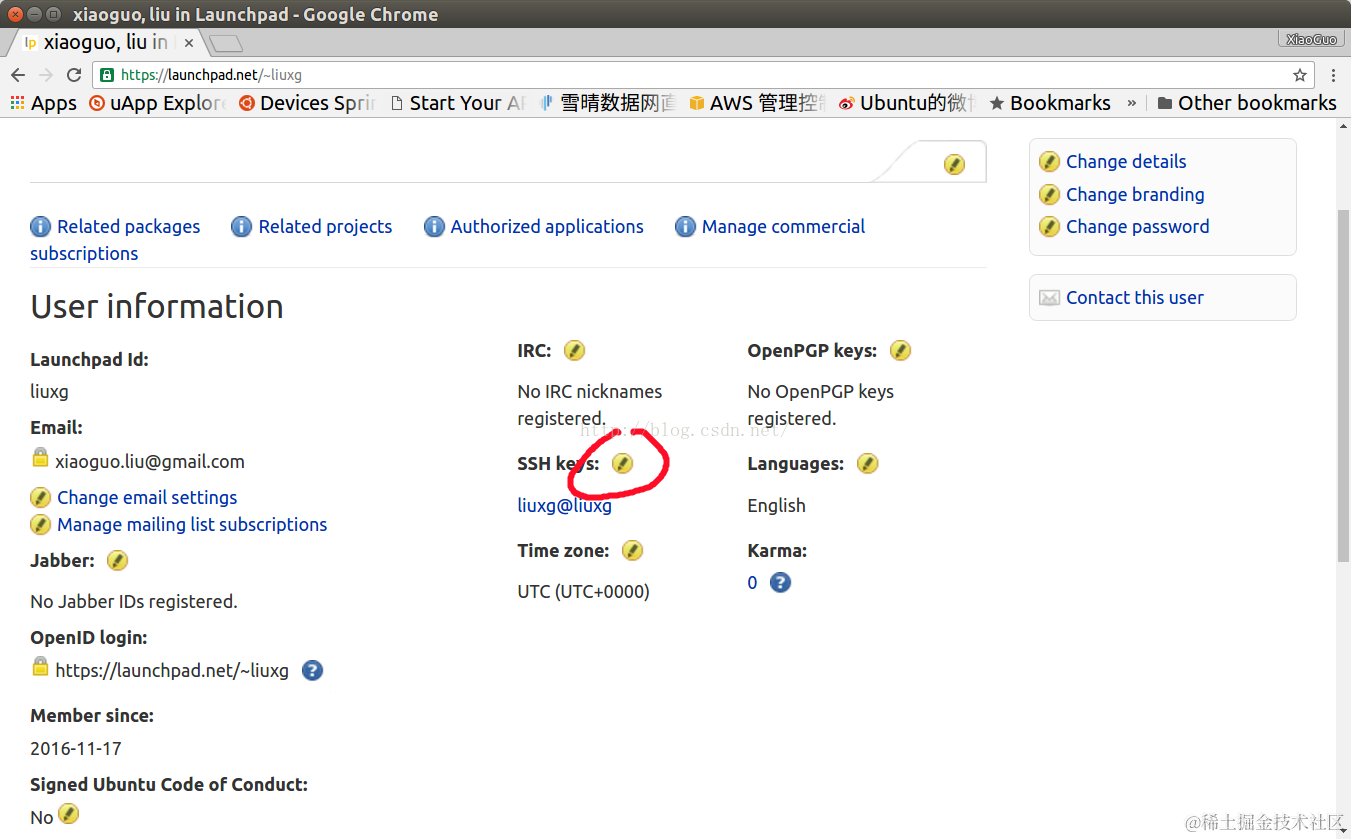Open Manage commercial subscriptions link
Viewport: 1351px width, 839px height.
click(783, 227)
